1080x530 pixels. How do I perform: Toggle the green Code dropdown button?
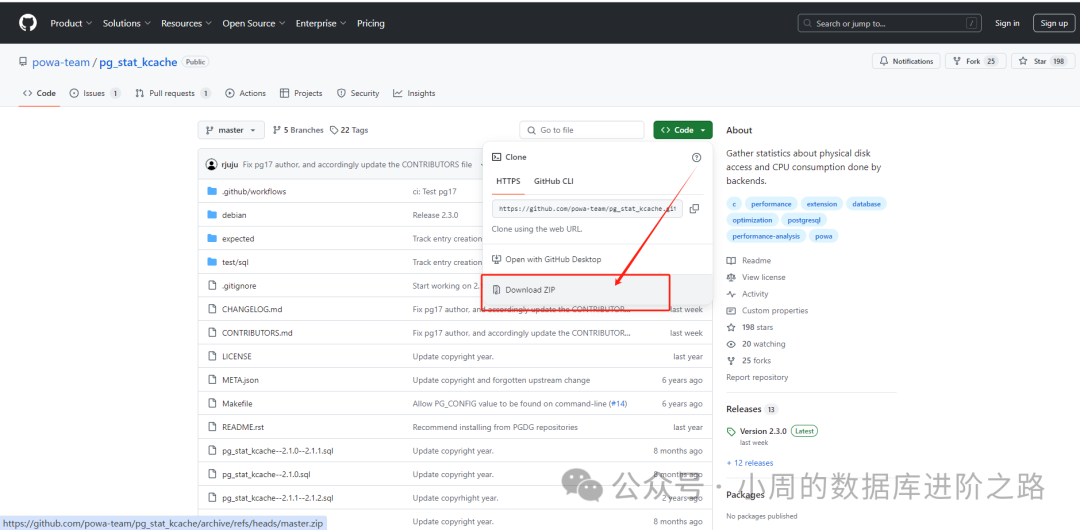click(683, 130)
